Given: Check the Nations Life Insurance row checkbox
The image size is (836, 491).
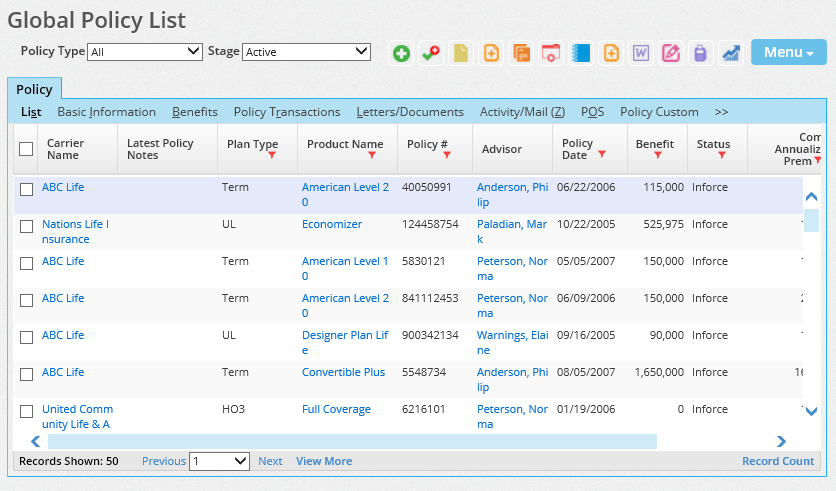Looking at the screenshot, I should [x=27, y=226].
